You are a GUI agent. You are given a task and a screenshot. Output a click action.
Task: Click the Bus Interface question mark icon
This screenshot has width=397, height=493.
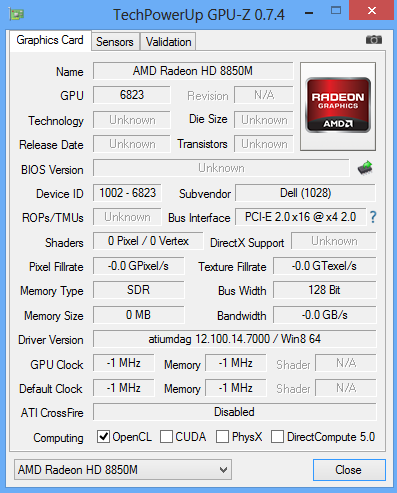(373, 217)
